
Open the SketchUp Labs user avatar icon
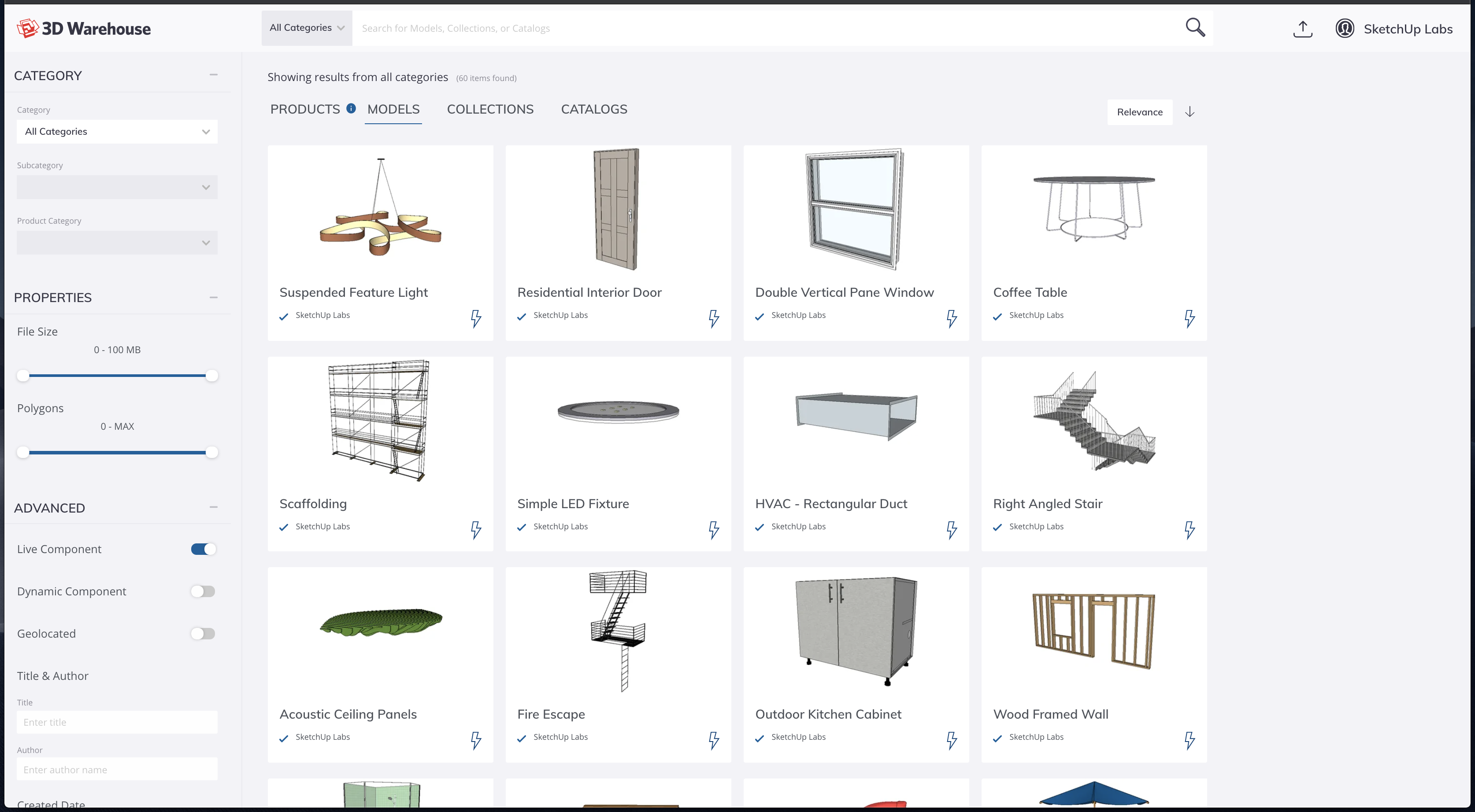click(1345, 29)
